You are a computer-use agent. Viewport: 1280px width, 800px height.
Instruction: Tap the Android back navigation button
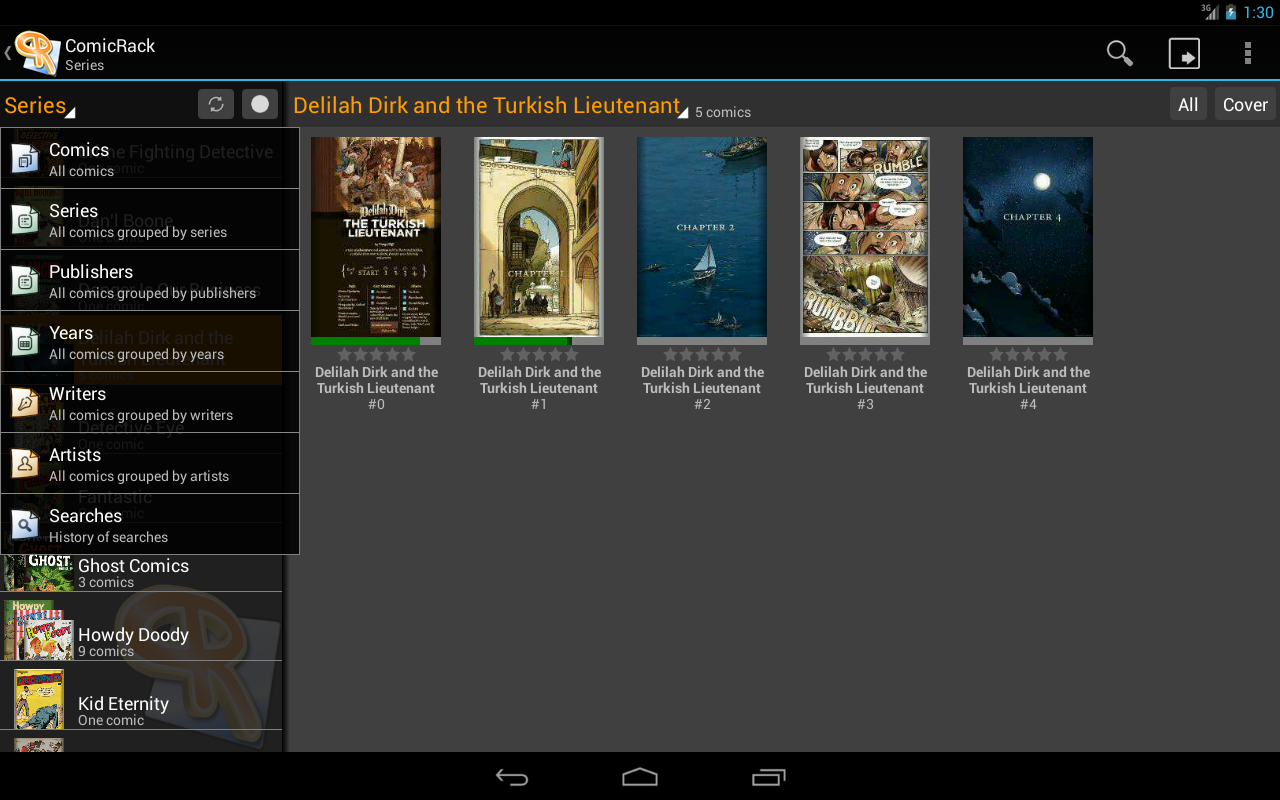click(512, 777)
